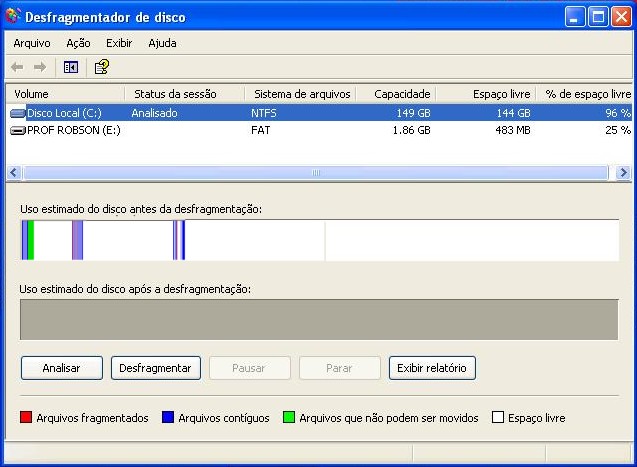Open the Exibir menu
The image size is (637, 467).
119,43
